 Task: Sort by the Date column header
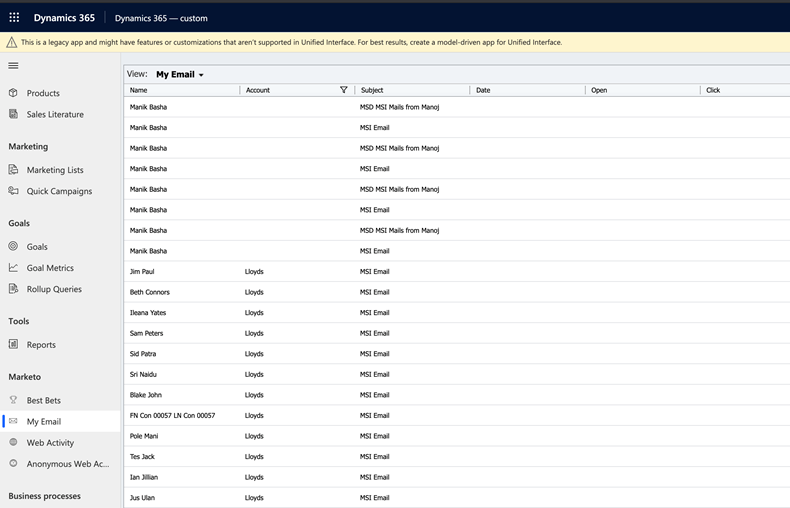click(483, 90)
